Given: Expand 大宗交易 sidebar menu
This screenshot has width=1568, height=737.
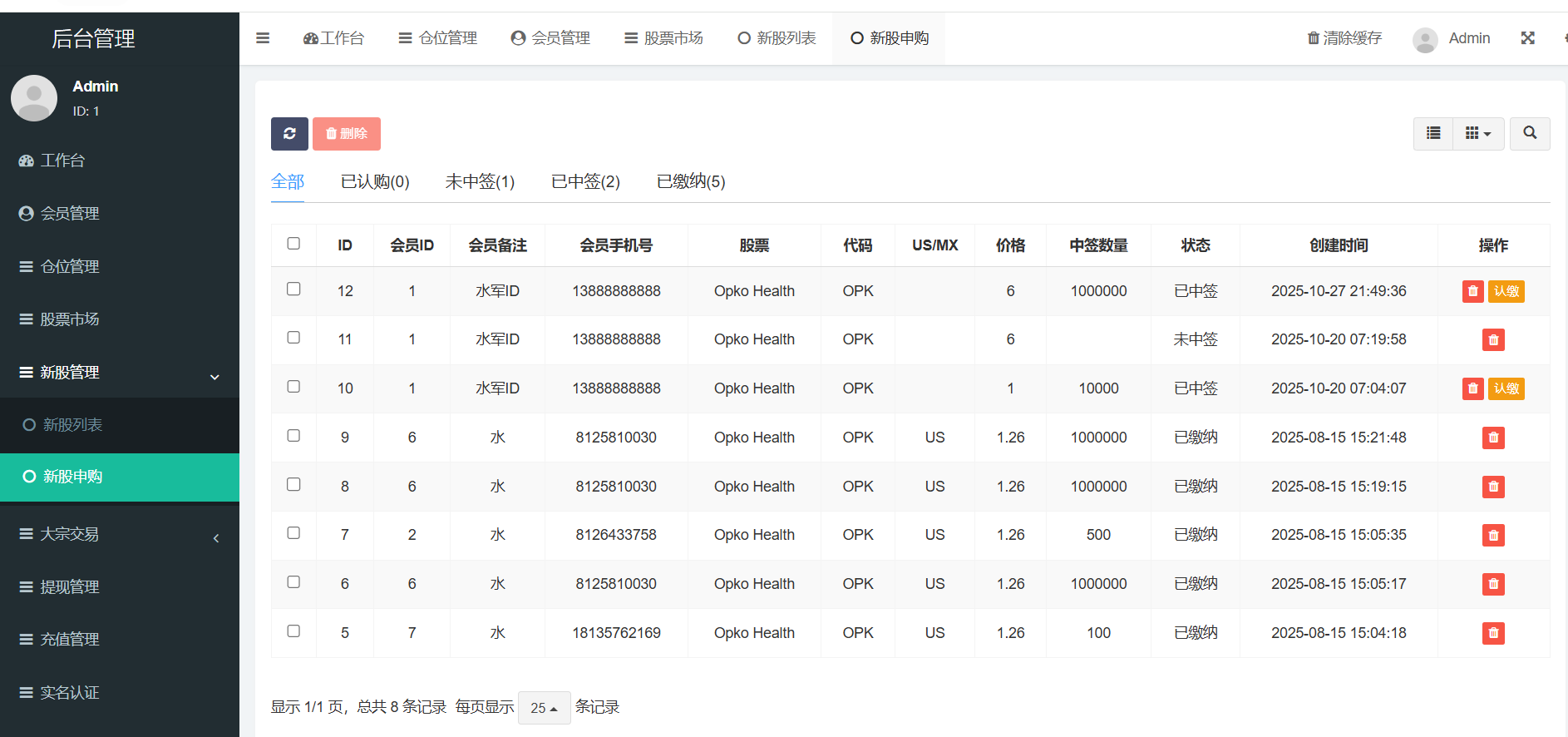Looking at the screenshot, I should pyautogui.click(x=120, y=534).
